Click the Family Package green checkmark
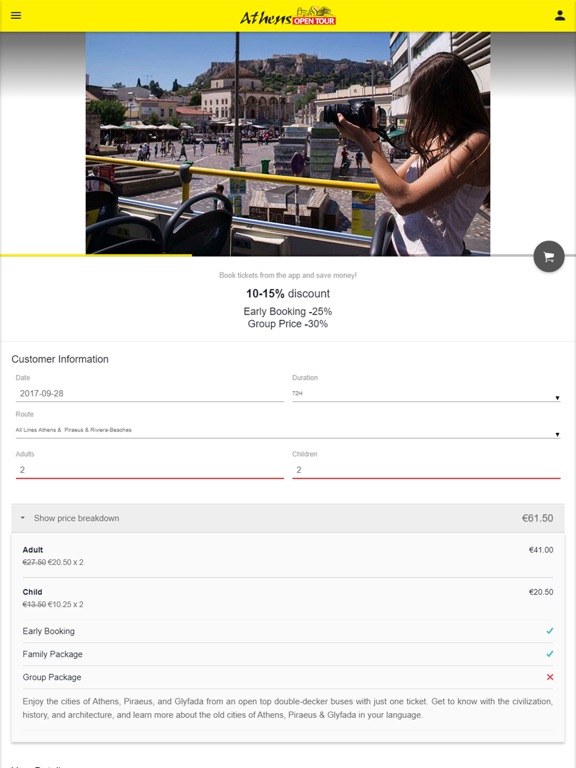 coord(550,654)
